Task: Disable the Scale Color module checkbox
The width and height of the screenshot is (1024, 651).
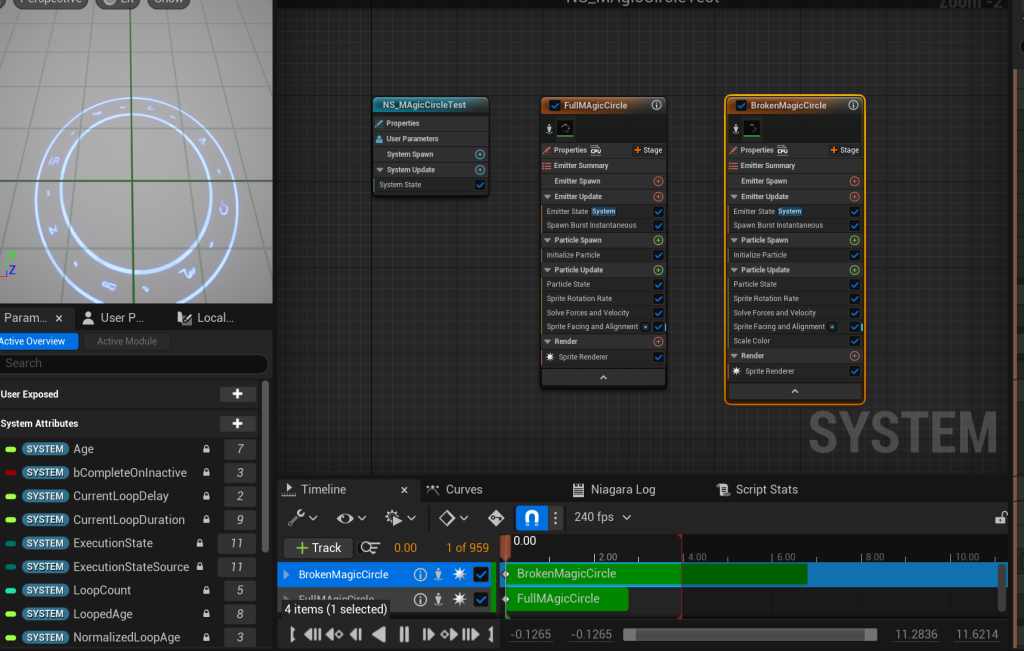Action: 854,341
